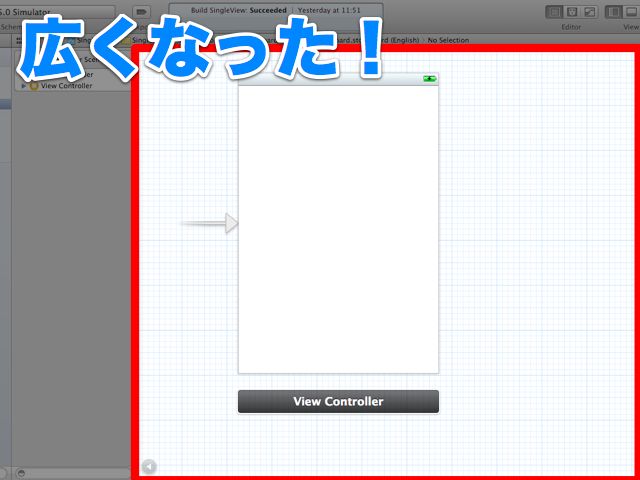This screenshot has height=480, width=640.
Task: Open the 5.0 Simulator scheme dropdown
Action: point(57,12)
